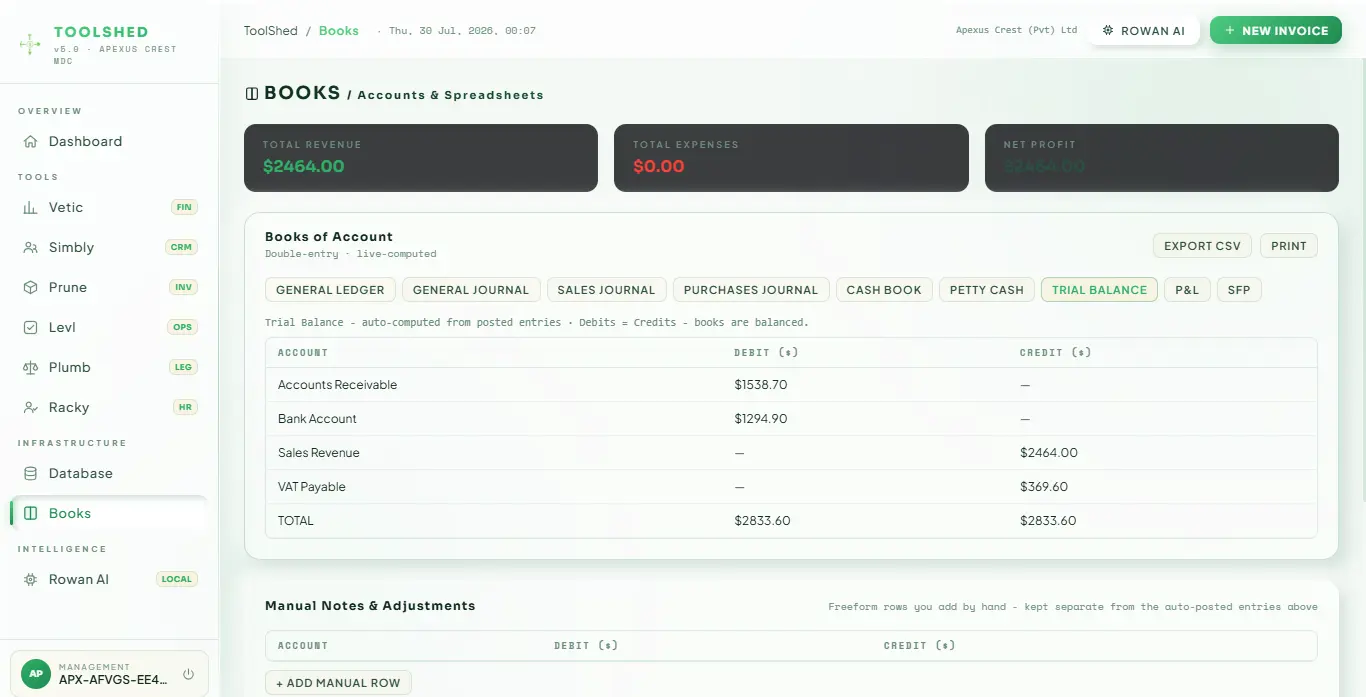Click the ToolShed breadcrumb link
1366x697 pixels.
pos(271,31)
